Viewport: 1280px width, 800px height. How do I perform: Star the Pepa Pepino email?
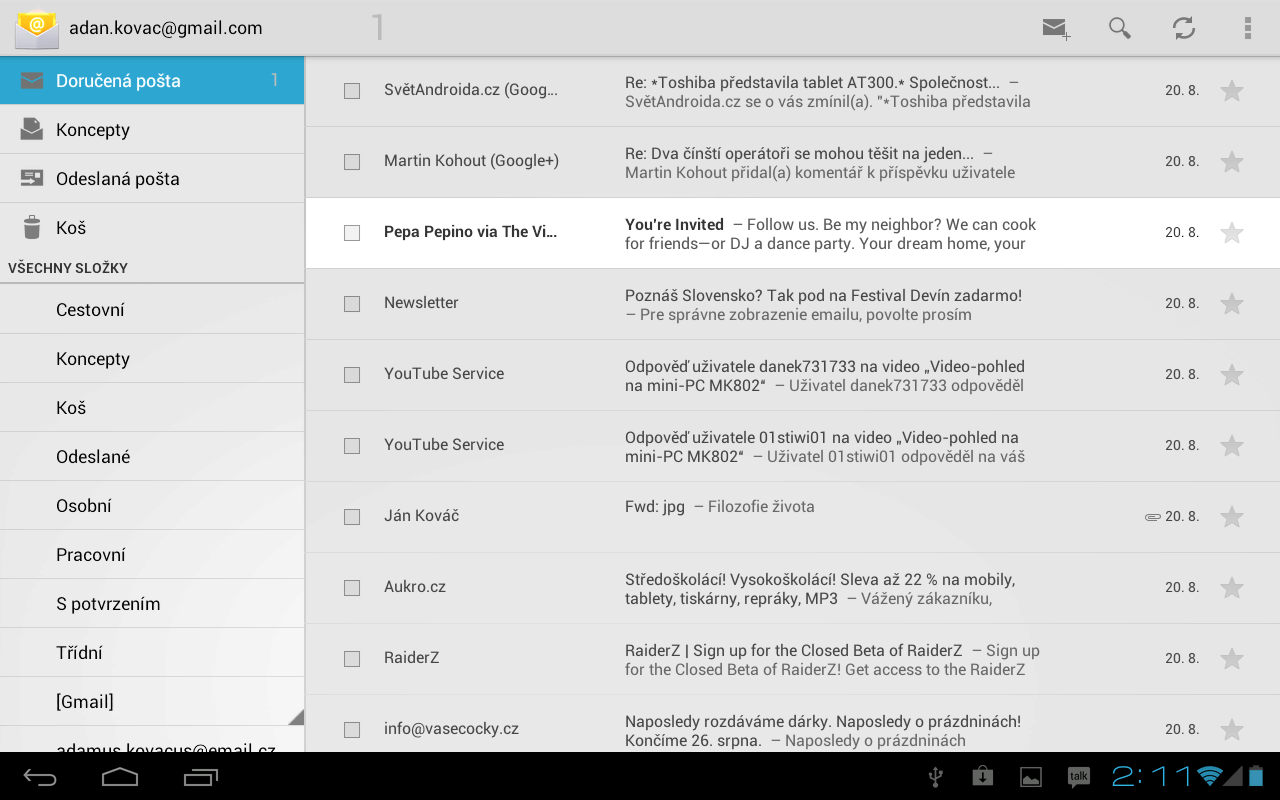(1232, 233)
